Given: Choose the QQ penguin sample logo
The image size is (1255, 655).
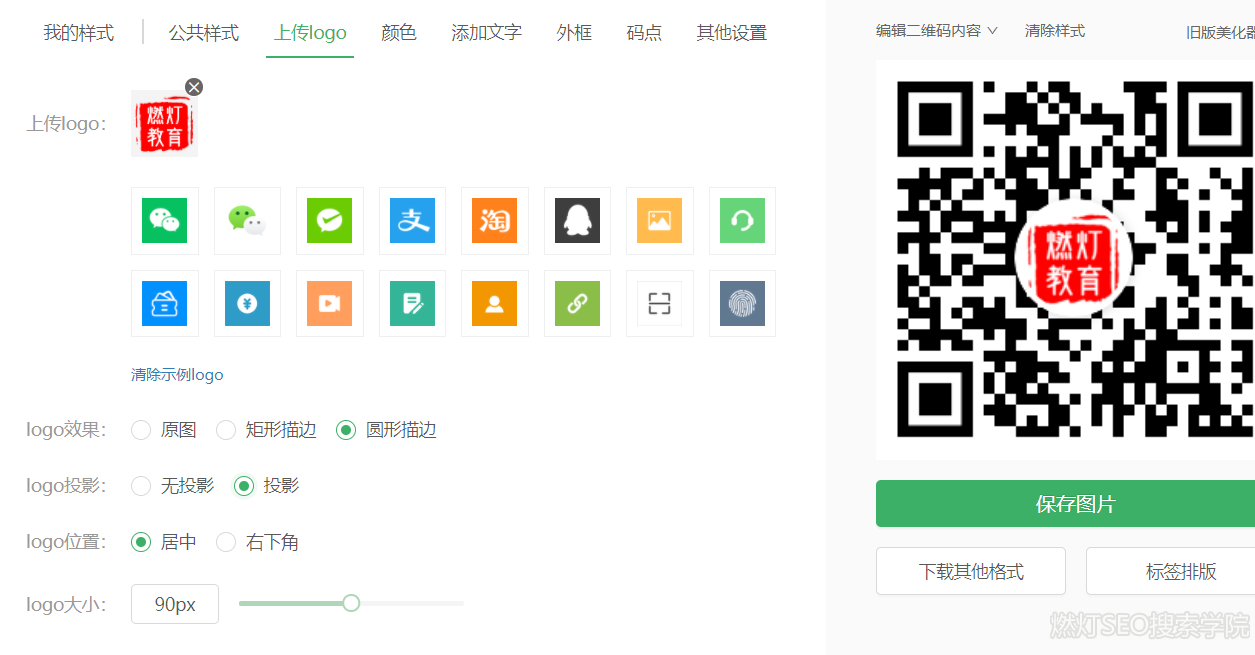Looking at the screenshot, I should coord(577,221).
